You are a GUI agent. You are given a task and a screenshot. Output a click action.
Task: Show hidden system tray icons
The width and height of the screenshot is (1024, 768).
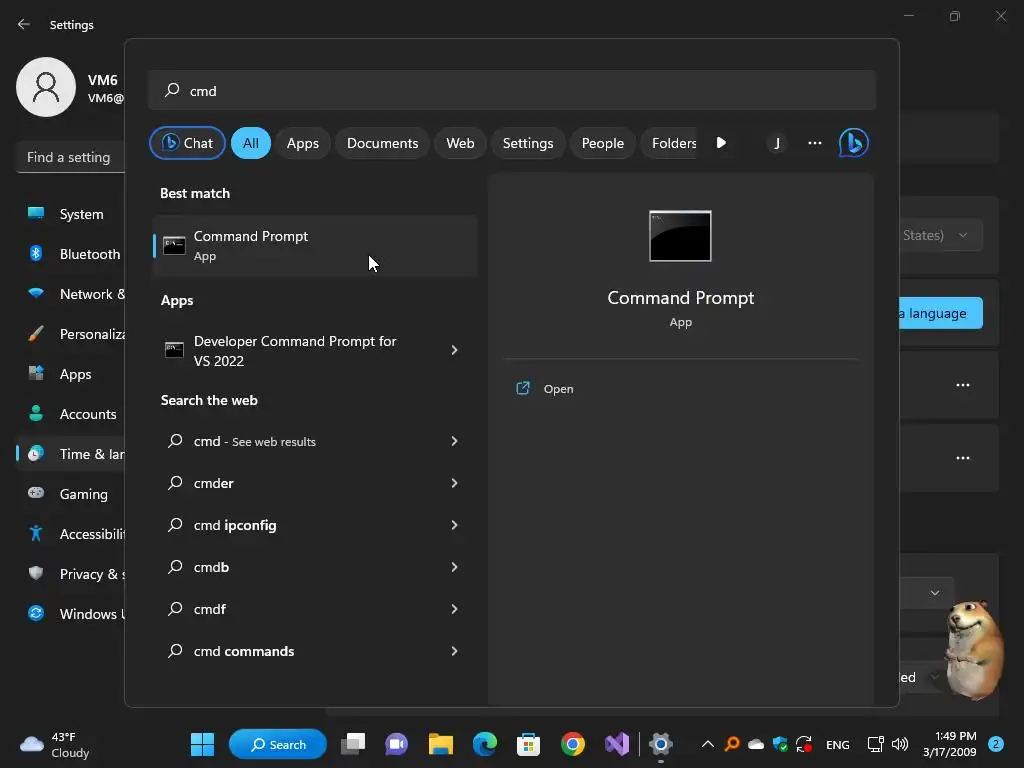coord(707,744)
